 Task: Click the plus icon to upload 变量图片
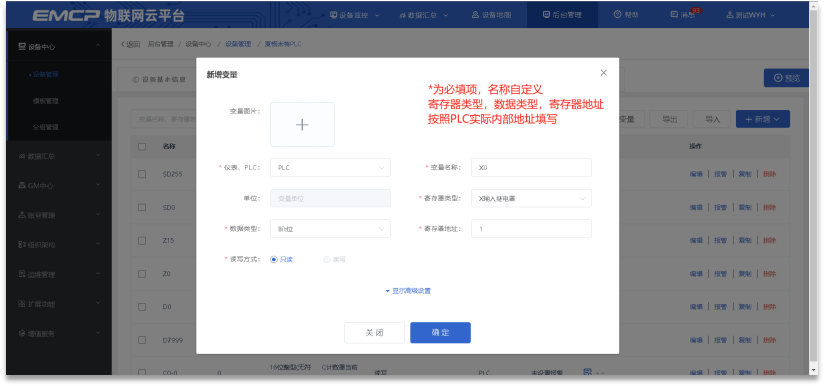(302, 124)
